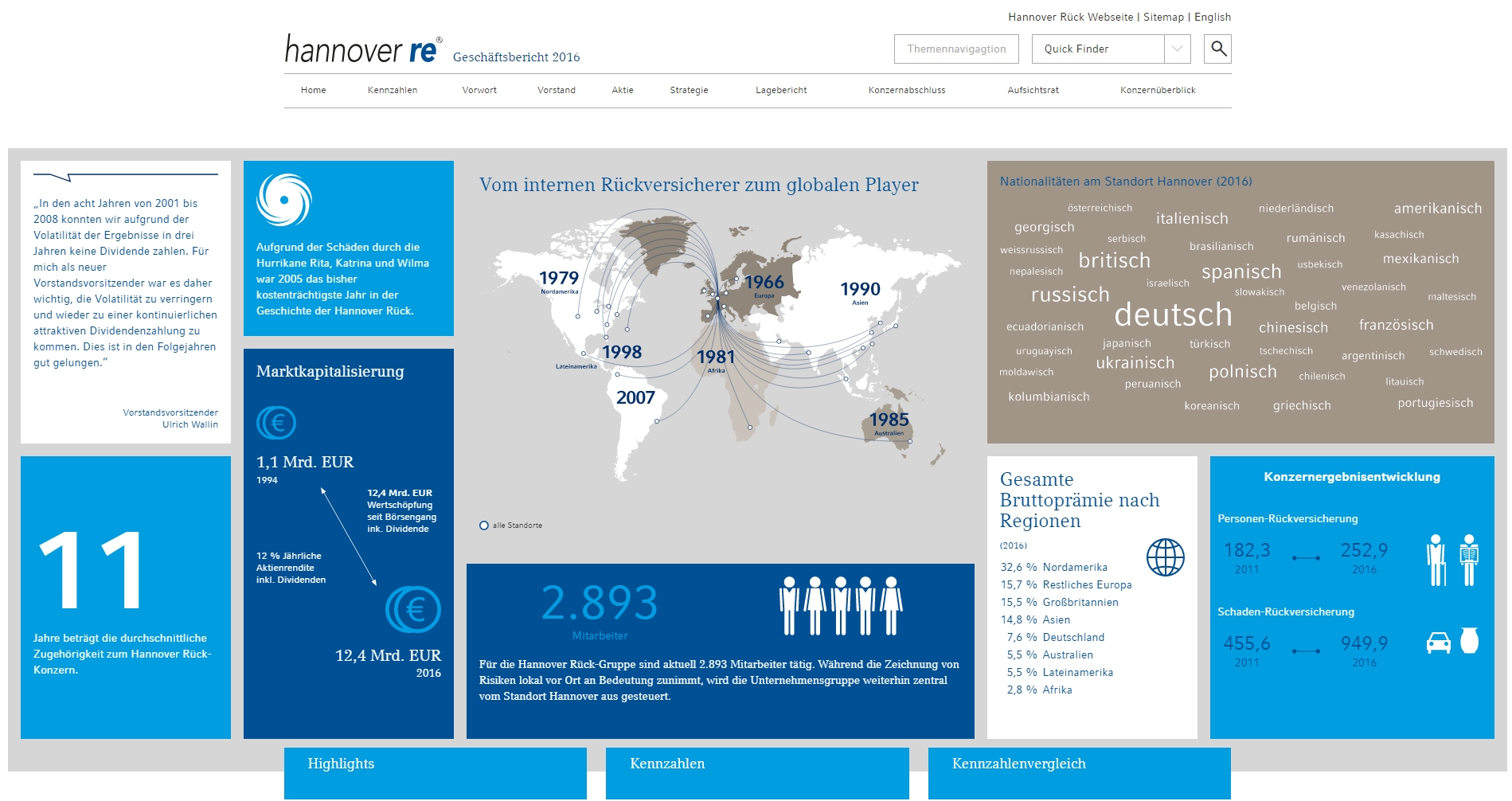Open the Kennzahlenvergleich tile
The image size is (1512, 801).
[x=1079, y=772]
